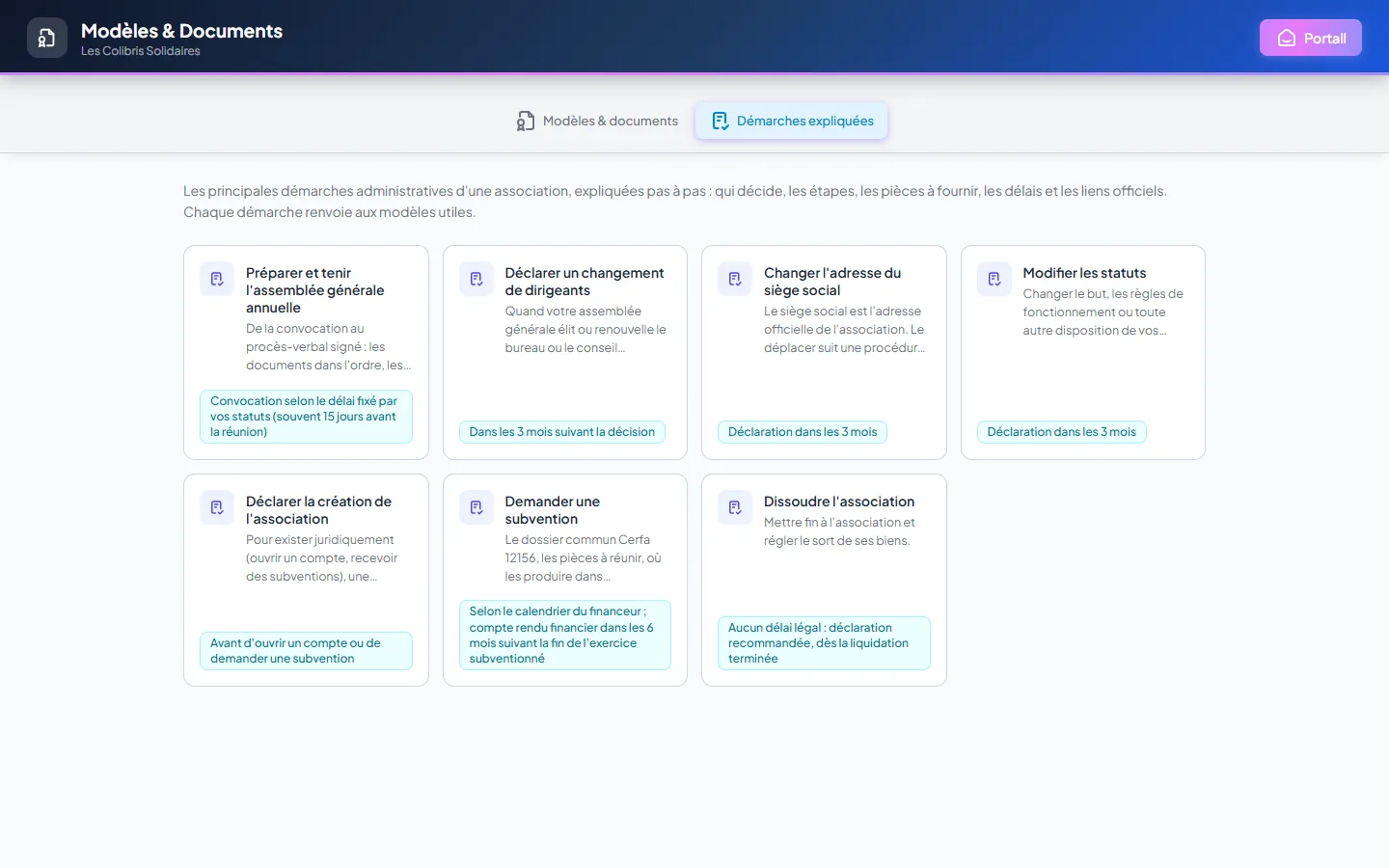
Task: Click the icon on the Demander une subvention card
Action: 477,507
